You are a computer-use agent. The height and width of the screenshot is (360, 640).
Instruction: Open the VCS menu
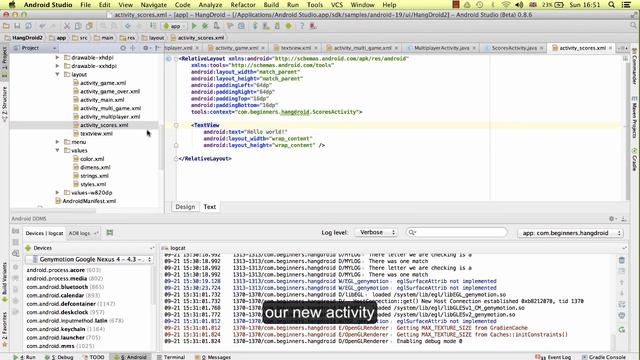(337, 5)
